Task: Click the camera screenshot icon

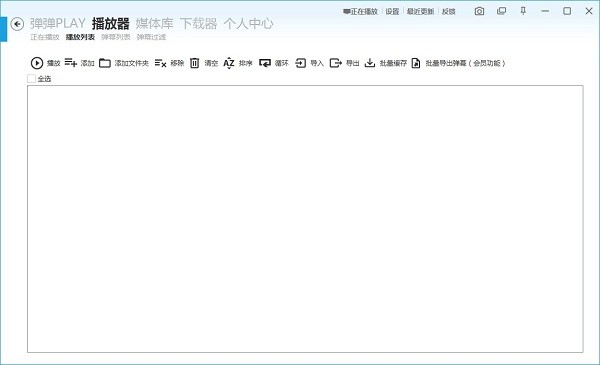Action: (x=479, y=11)
